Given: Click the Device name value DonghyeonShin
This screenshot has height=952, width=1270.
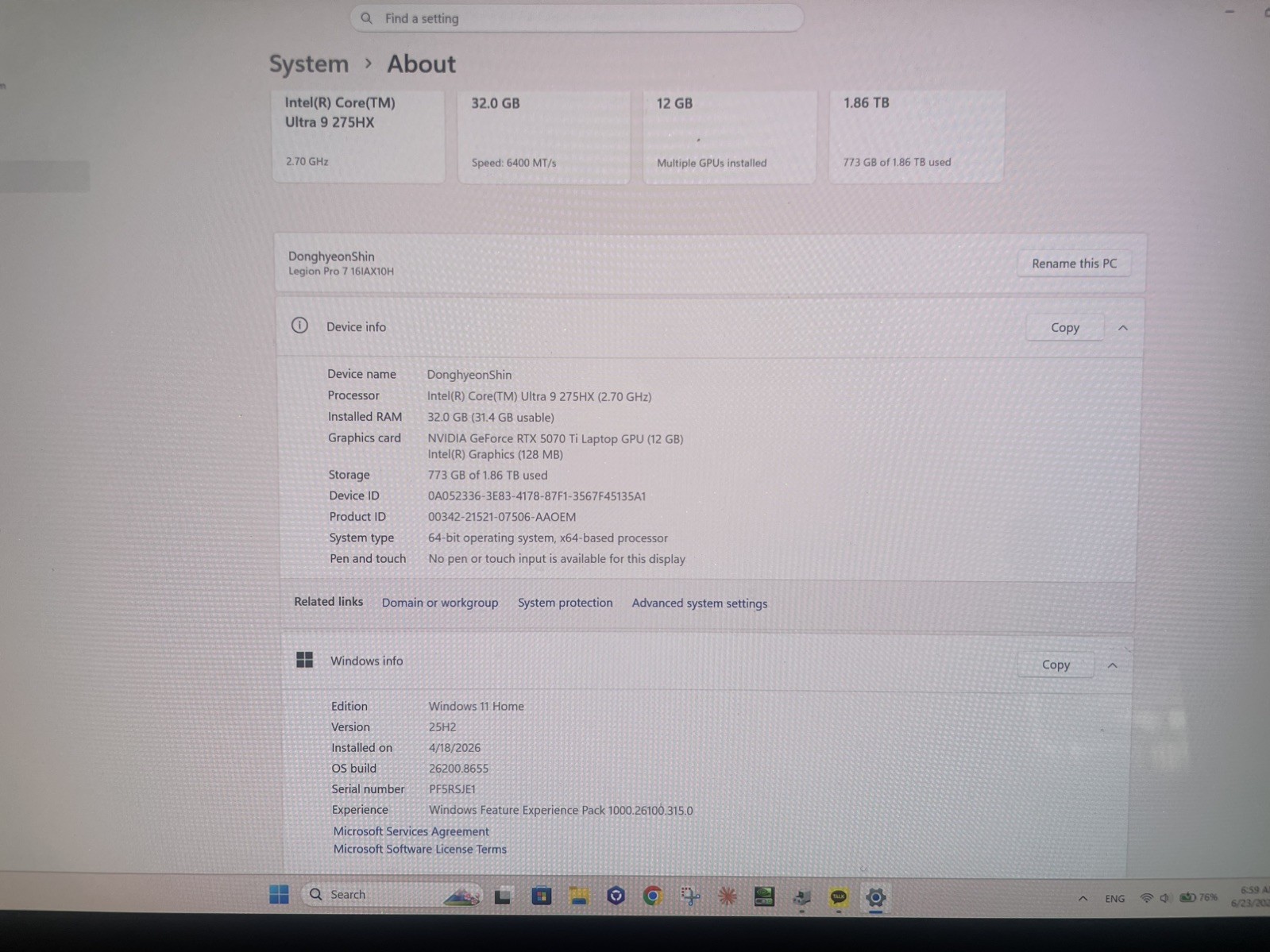Looking at the screenshot, I should [469, 375].
